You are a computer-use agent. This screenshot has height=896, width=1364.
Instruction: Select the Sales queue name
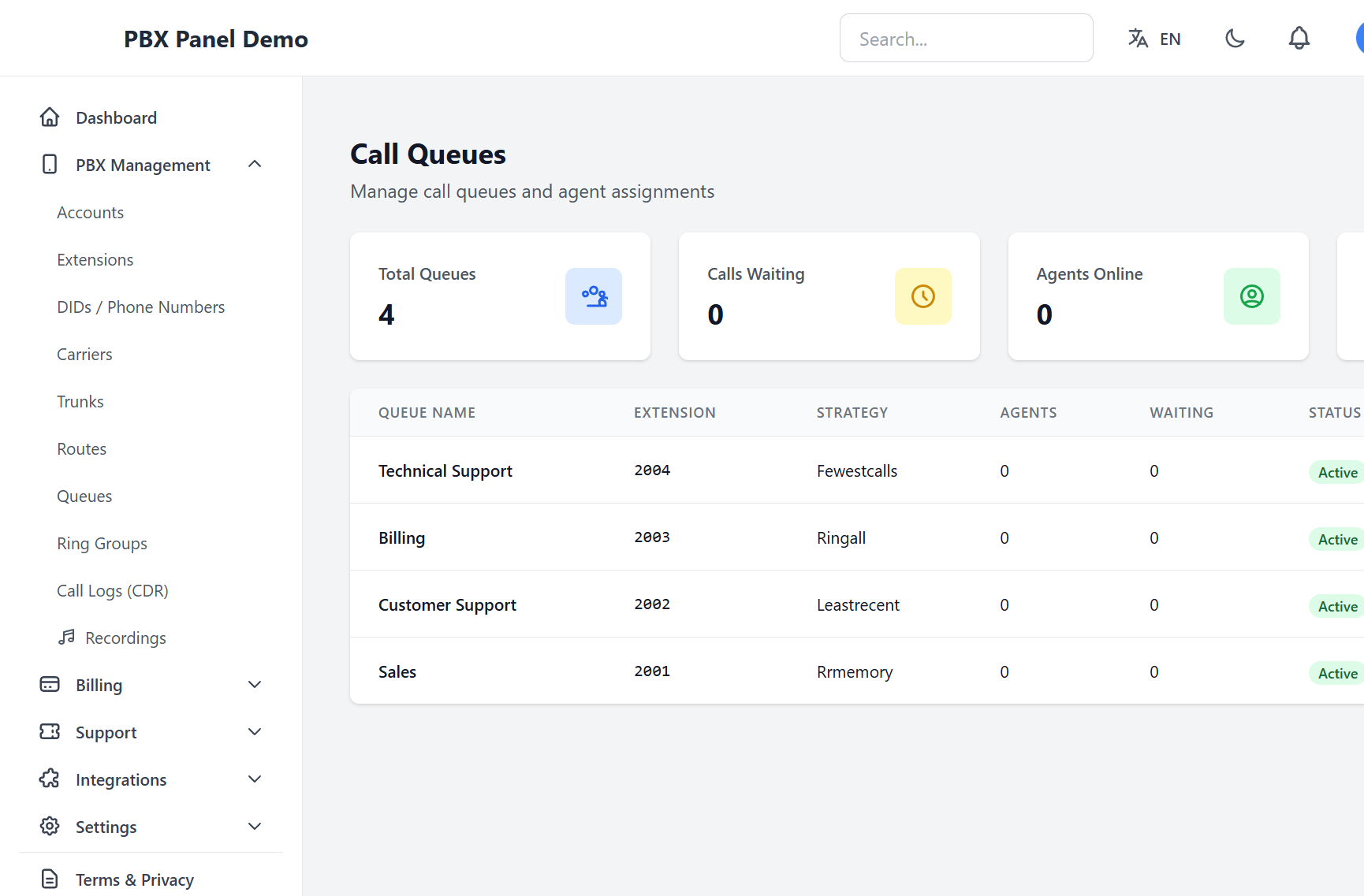click(397, 671)
